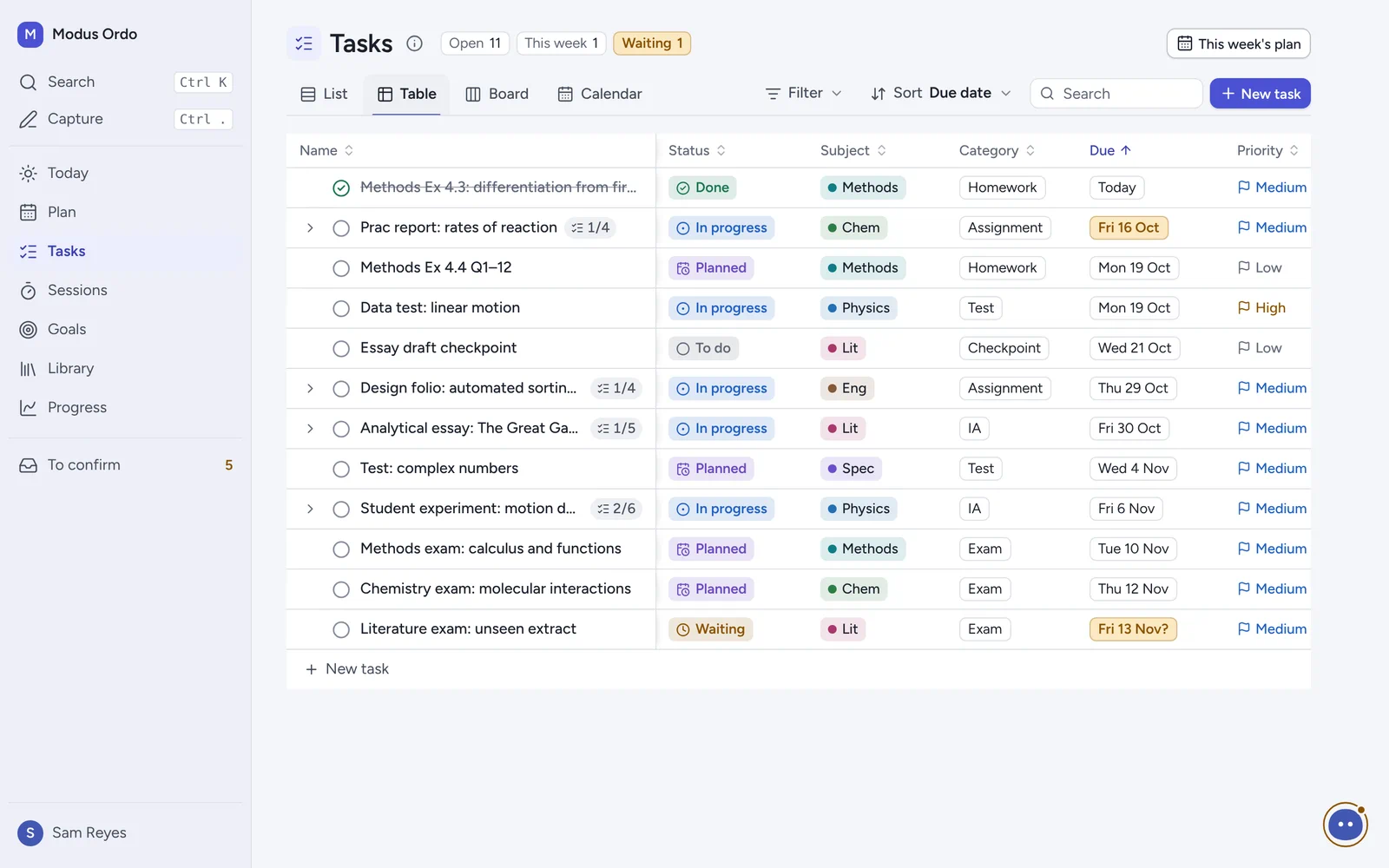This screenshot has width=1389, height=868.
Task: Open Today in the sidebar
Action: 126,173
